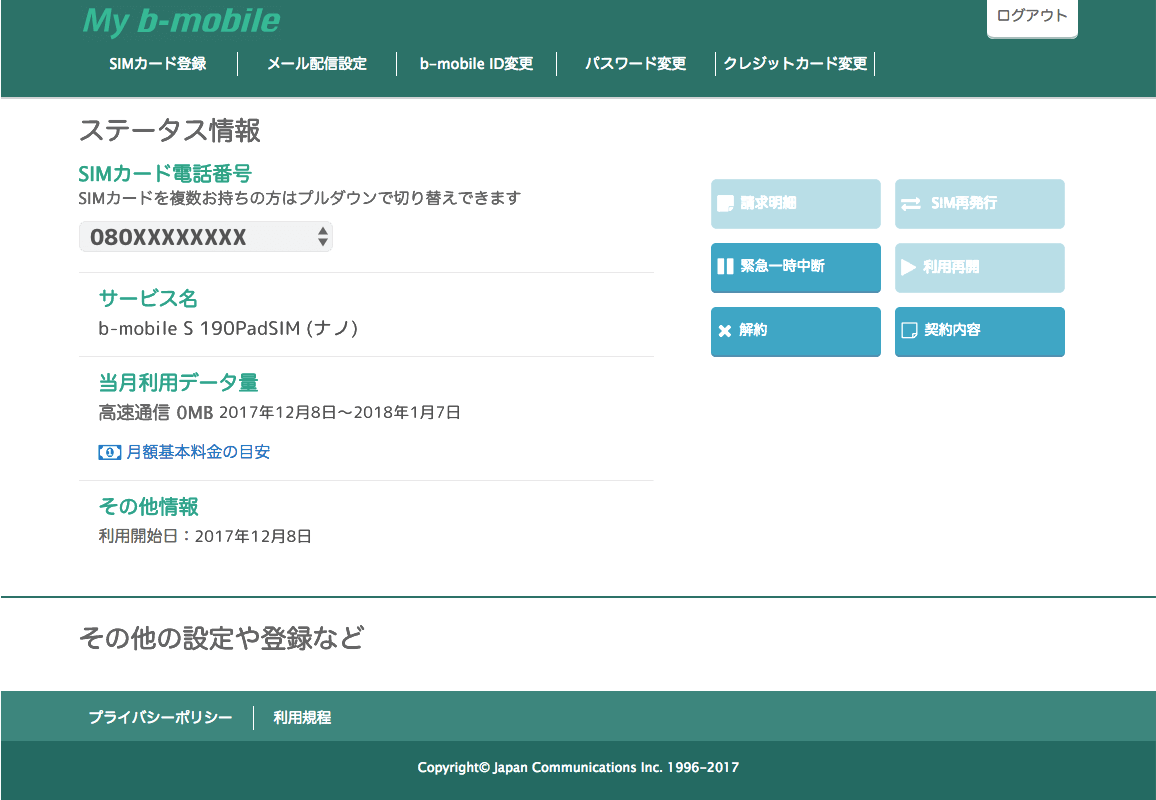Open メール配信設定 menu item
1156x800 pixels.
317,63
